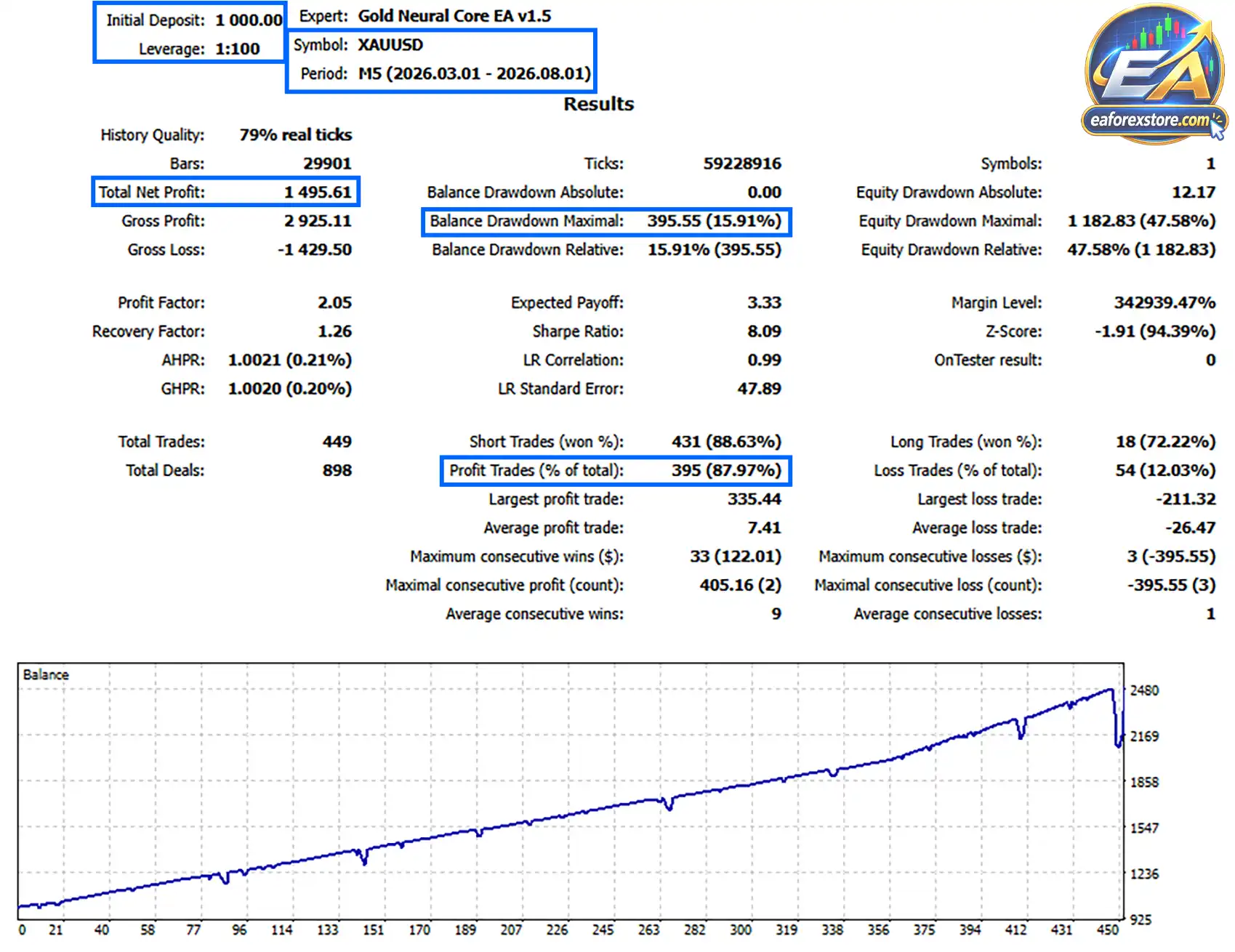This screenshot has height=952, width=1235.
Task: Select the Sharpe Ratio value 8.09
Action: pyautogui.click(x=765, y=331)
